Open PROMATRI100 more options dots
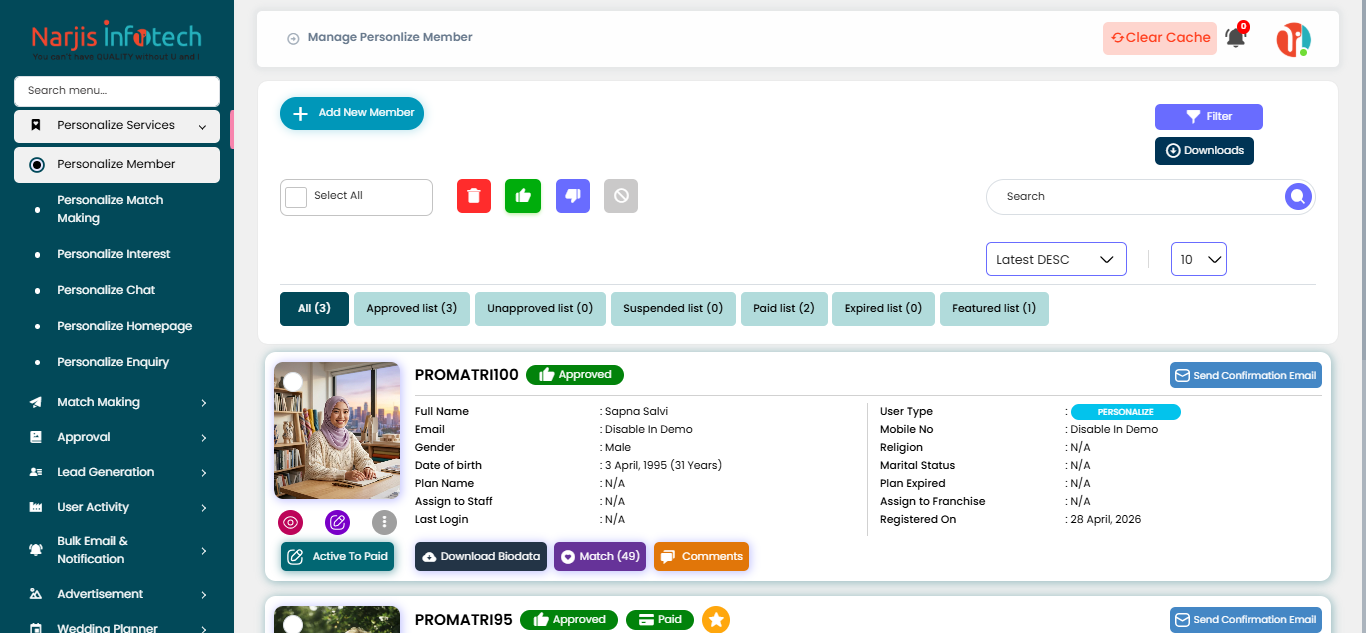Screen dimensions: 1366x633 point(385,522)
